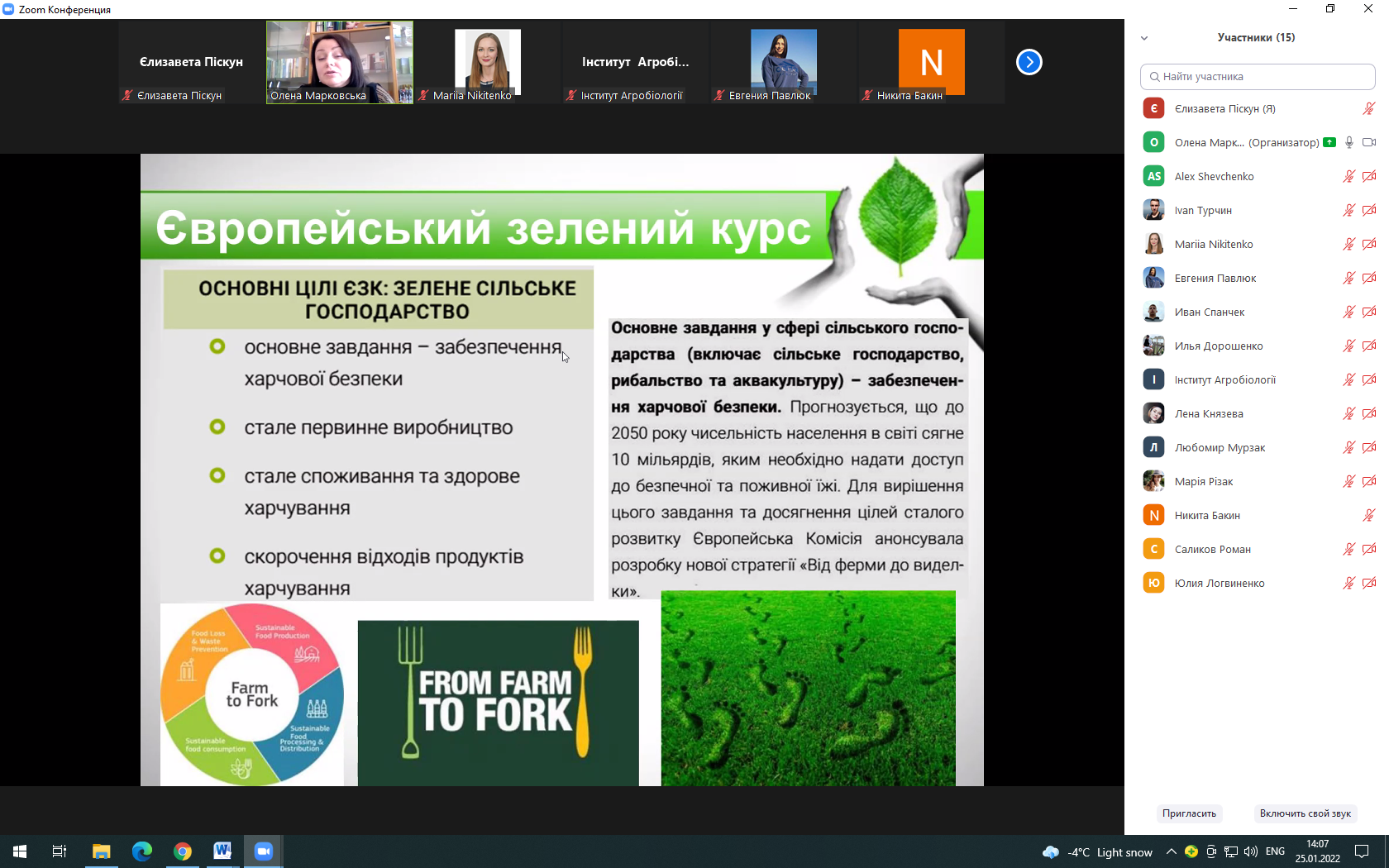This screenshot has height=868, width=1389.
Task: Click the shared slide presentation area
Action: click(x=562, y=470)
